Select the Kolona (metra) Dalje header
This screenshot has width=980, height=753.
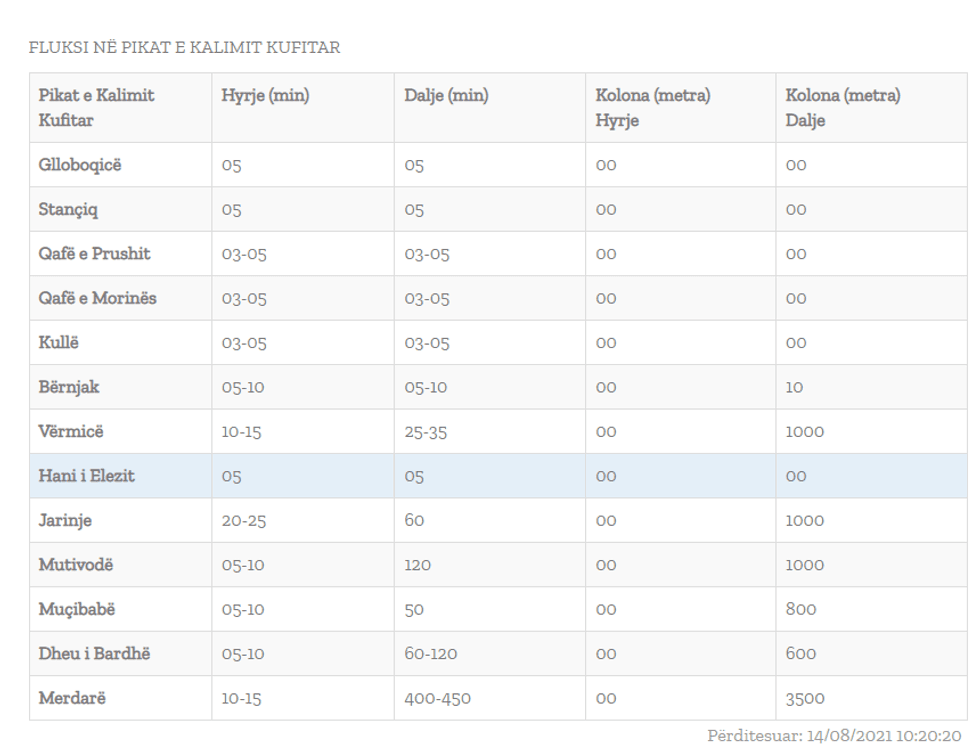[x=842, y=108]
